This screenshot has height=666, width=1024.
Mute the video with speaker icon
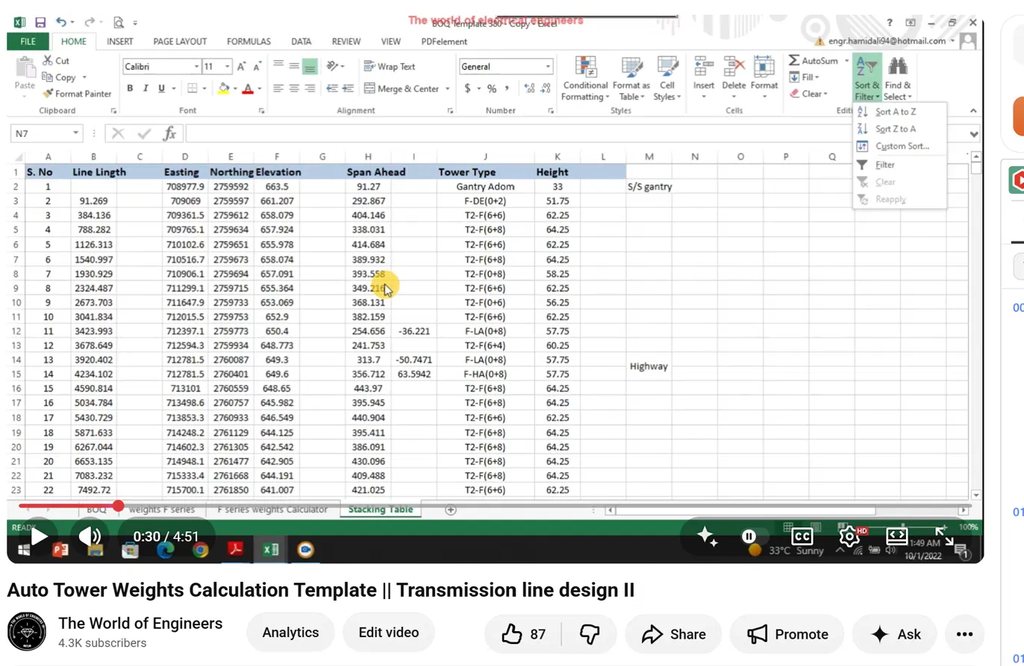pyautogui.click(x=90, y=537)
